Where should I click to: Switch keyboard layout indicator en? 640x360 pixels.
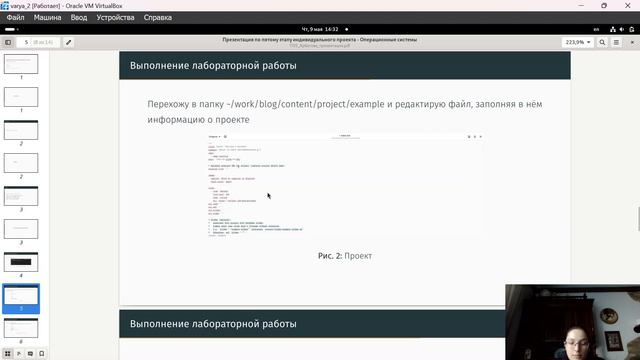[596, 29]
